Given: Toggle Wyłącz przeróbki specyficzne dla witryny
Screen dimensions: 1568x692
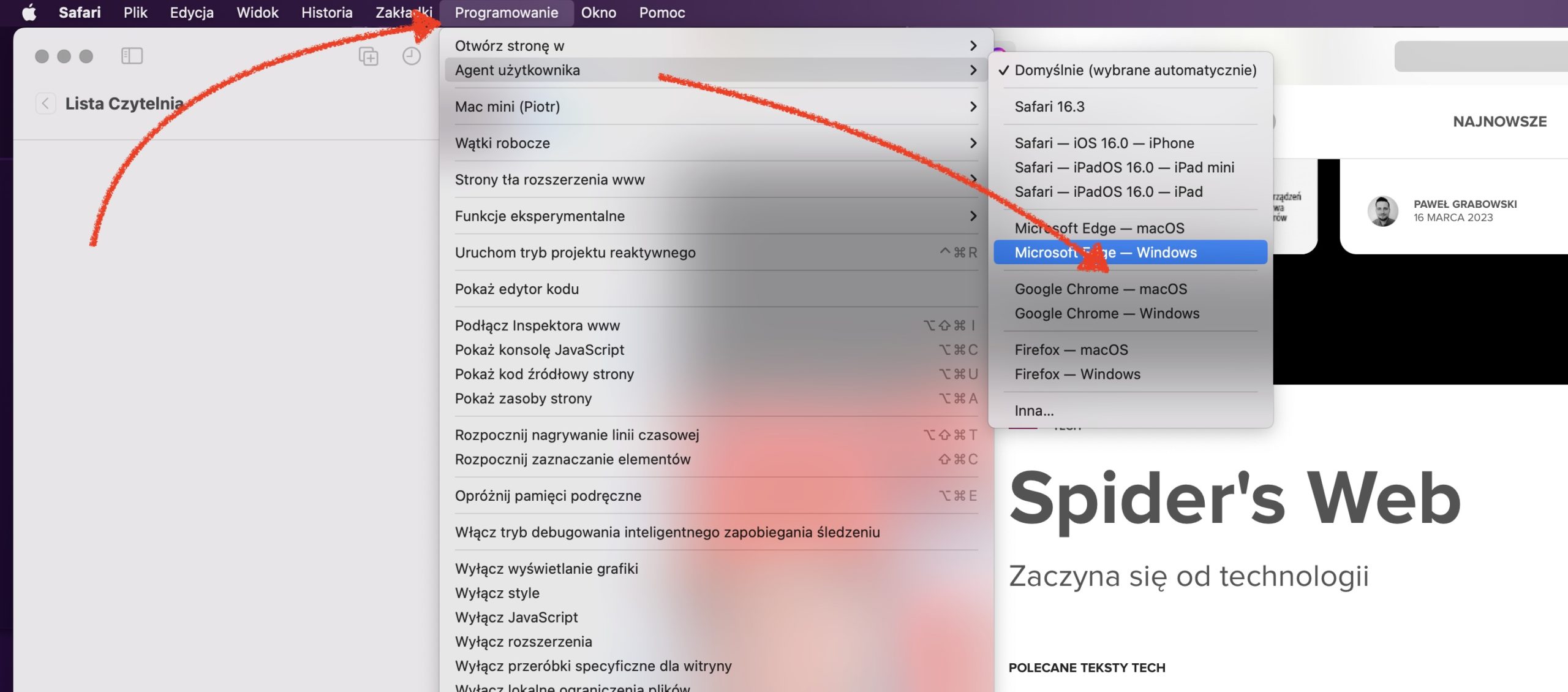Looking at the screenshot, I should click(715, 666).
